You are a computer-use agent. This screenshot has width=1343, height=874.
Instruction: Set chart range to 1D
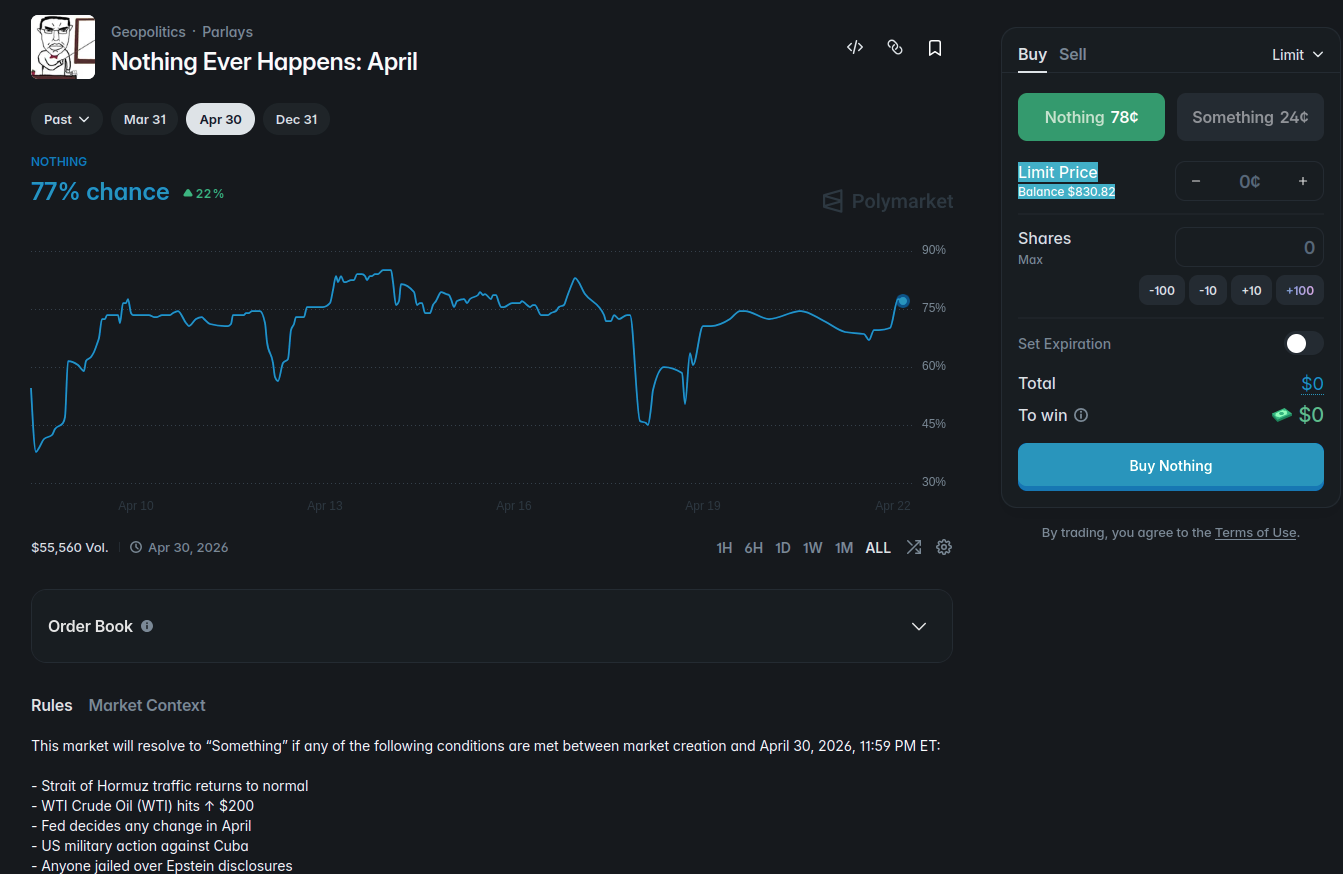[x=783, y=548]
